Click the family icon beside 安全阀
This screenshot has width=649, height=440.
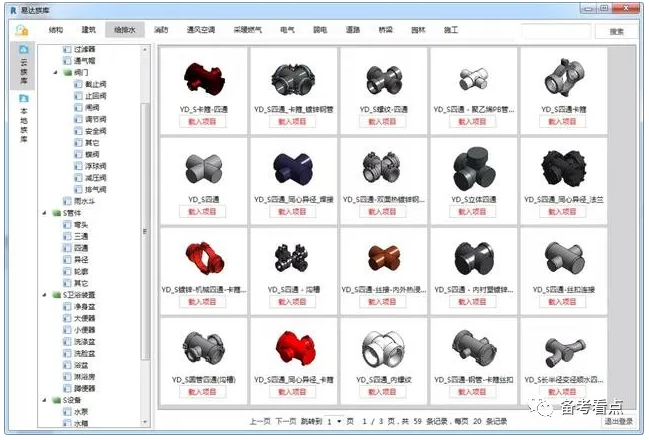click(78, 131)
